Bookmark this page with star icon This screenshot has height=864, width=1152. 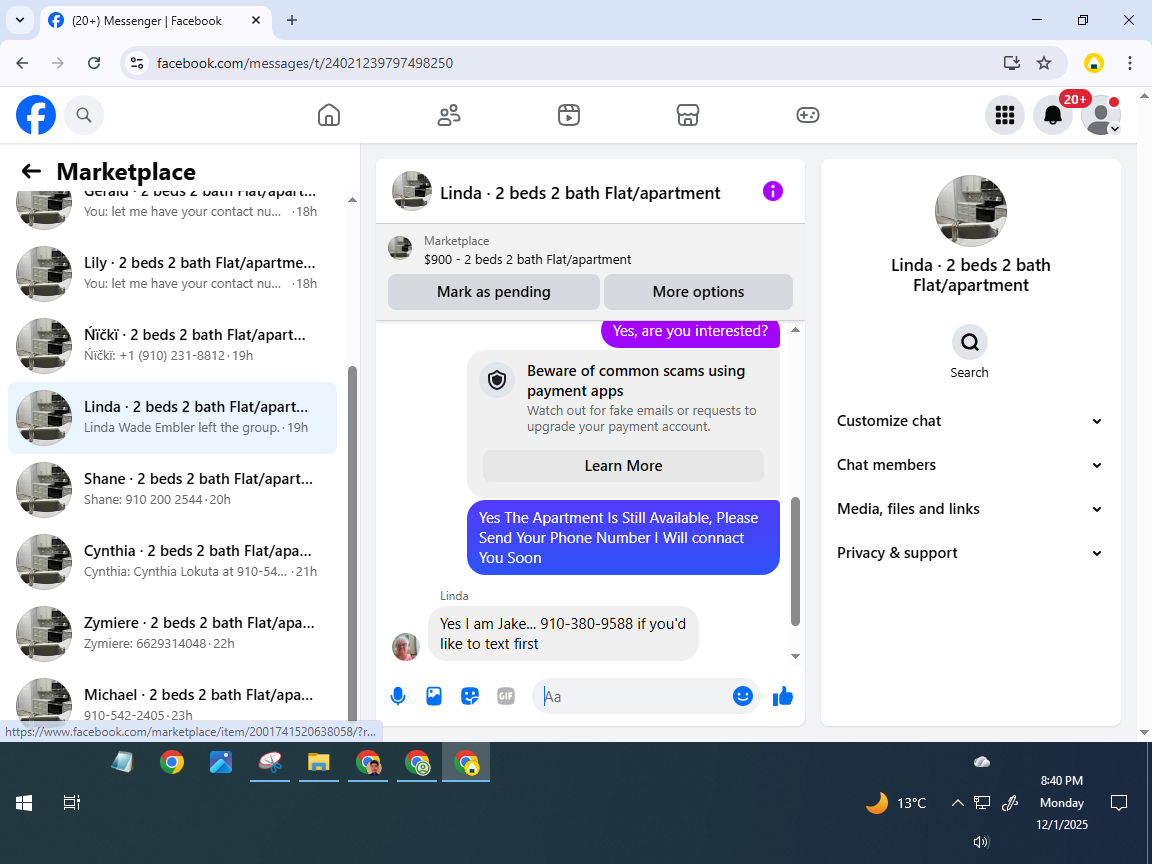point(1044,63)
